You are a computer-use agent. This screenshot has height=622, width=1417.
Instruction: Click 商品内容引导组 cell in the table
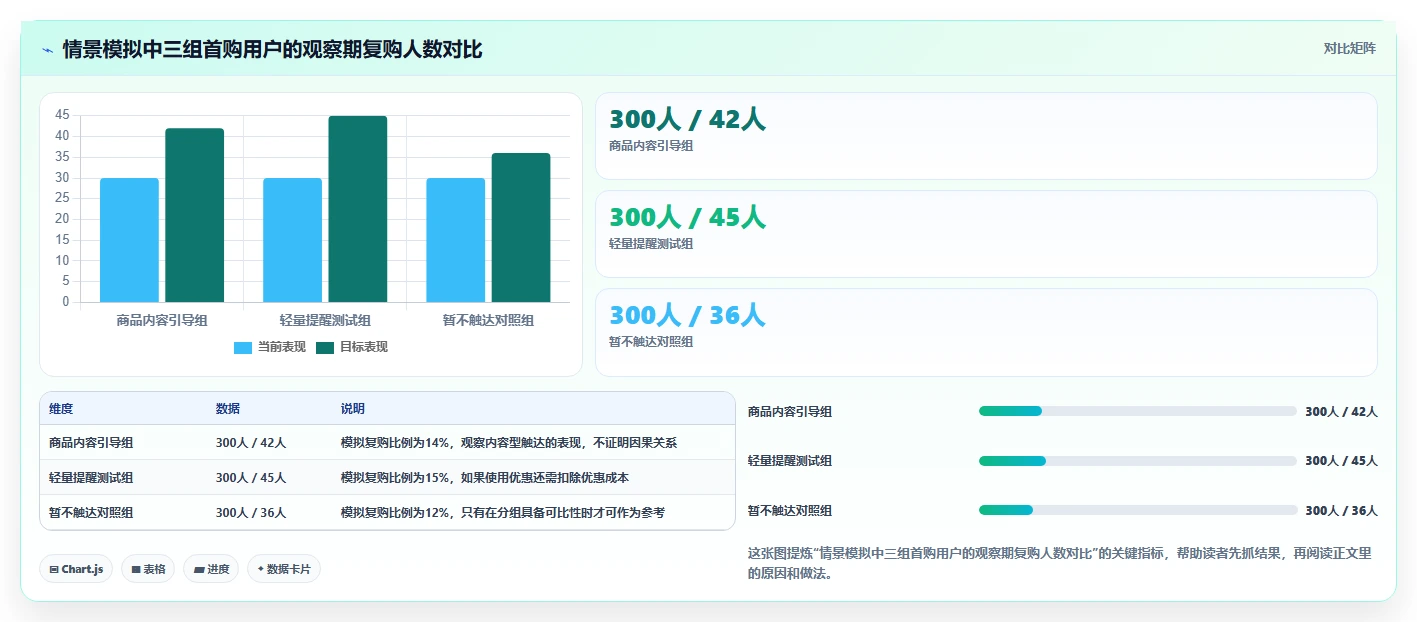point(91,442)
